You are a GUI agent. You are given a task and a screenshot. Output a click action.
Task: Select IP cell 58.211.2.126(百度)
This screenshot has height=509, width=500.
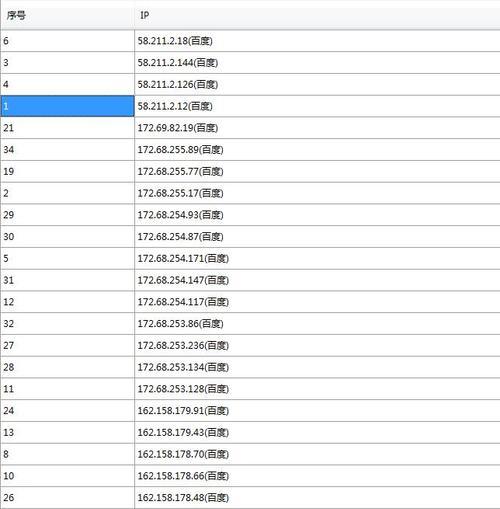tap(317, 84)
